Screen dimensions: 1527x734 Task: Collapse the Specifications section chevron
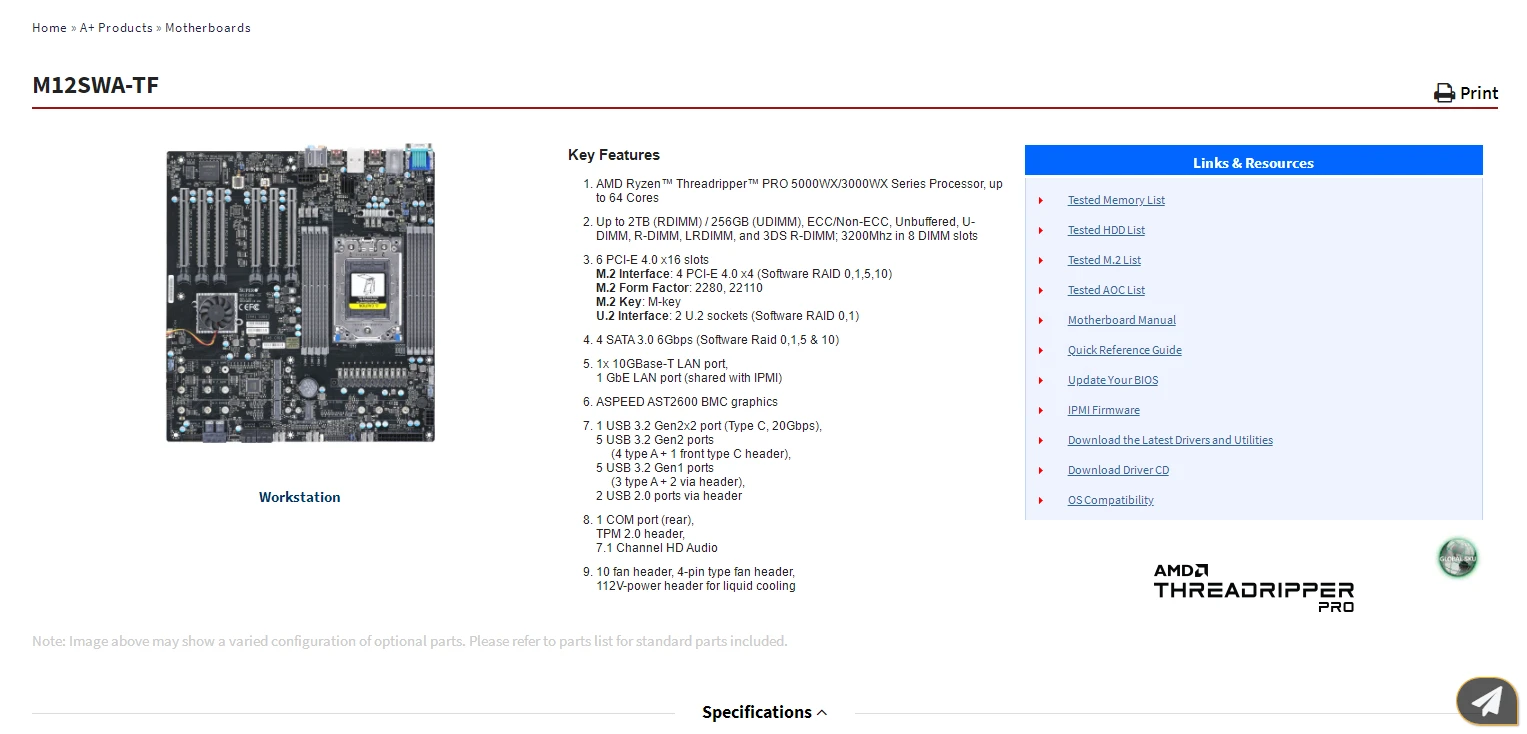822,713
